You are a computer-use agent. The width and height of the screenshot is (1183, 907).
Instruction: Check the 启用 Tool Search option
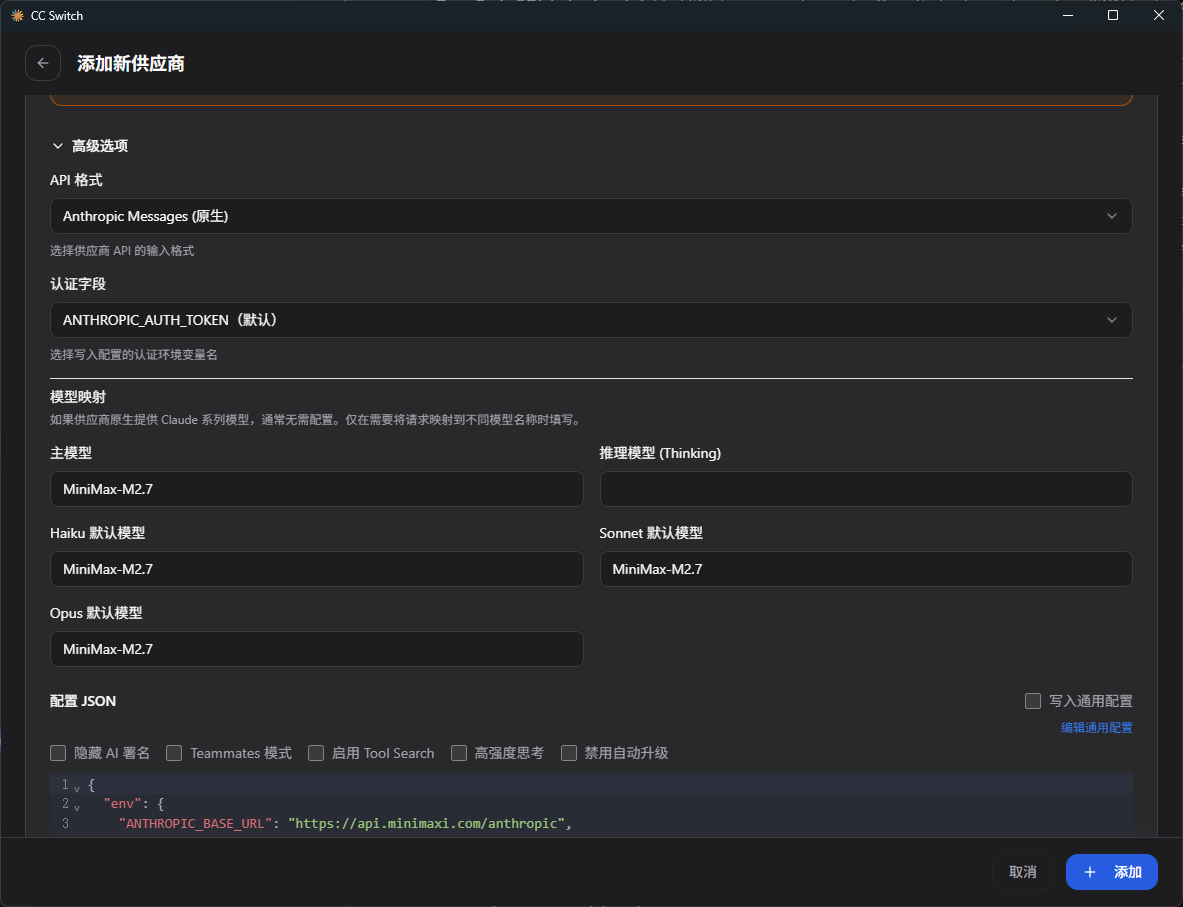click(x=316, y=753)
